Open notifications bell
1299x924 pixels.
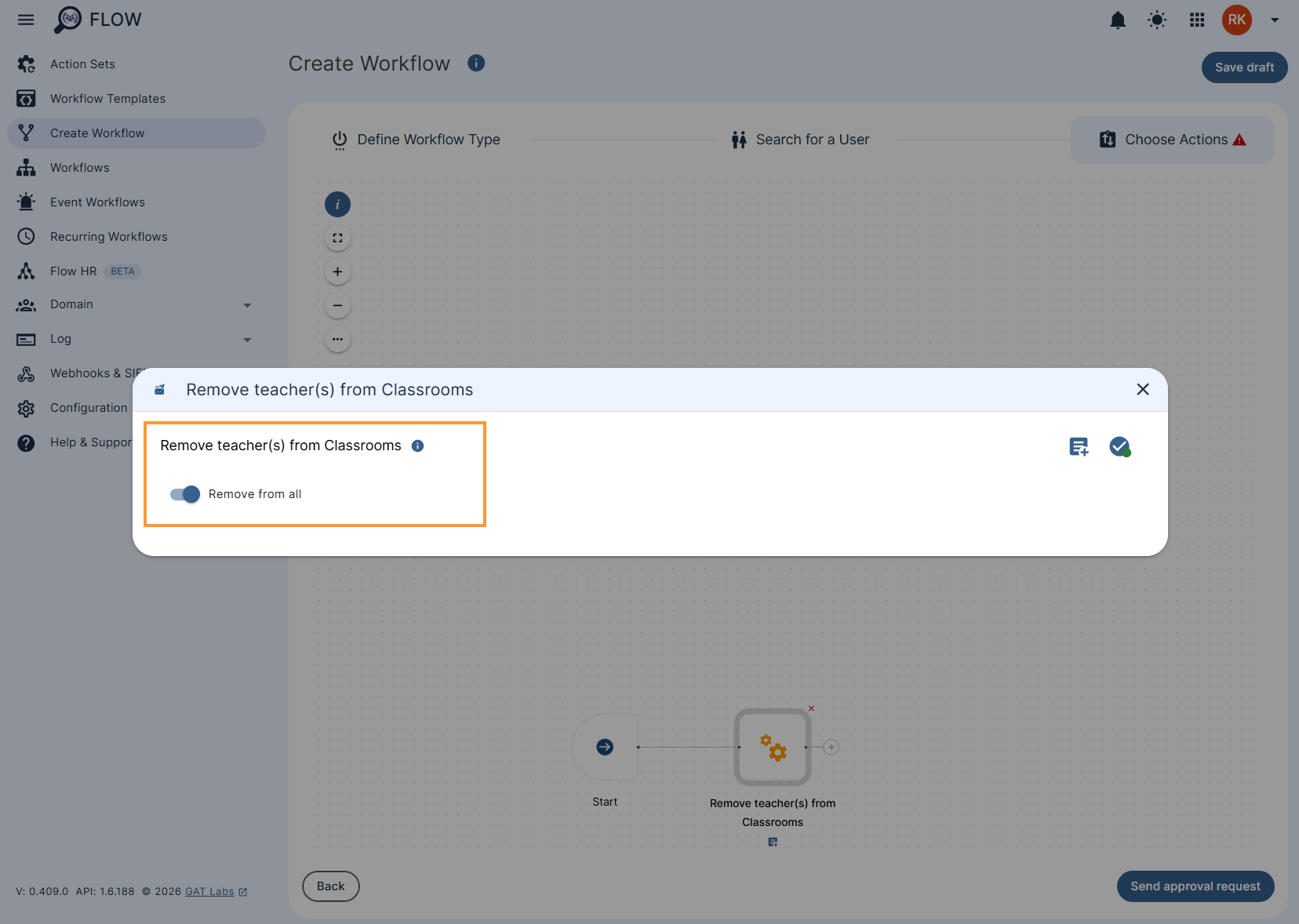pyautogui.click(x=1118, y=20)
